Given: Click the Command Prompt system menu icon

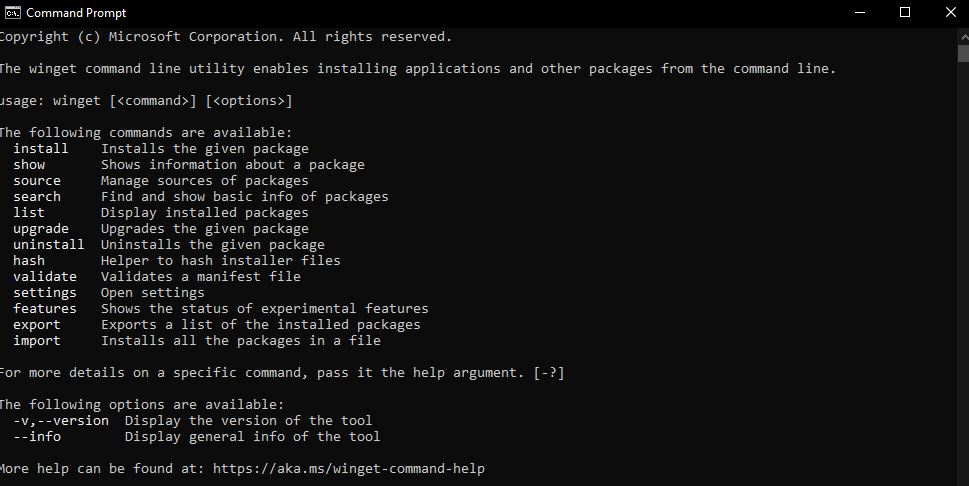Looking at the screenshot, I should tap(13, 13).
